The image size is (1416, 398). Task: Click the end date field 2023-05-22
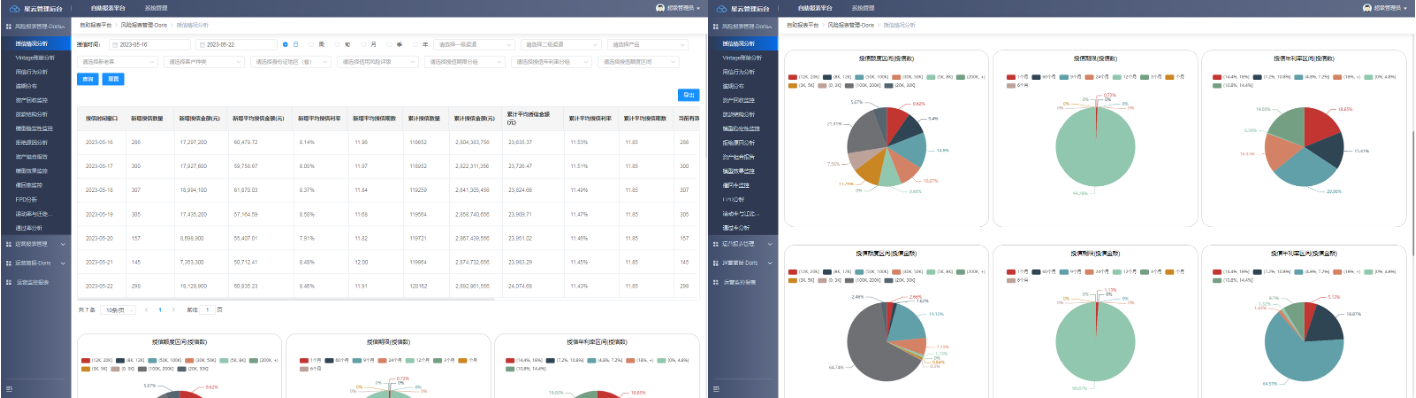pyautogui.click(x=236, y=45)
